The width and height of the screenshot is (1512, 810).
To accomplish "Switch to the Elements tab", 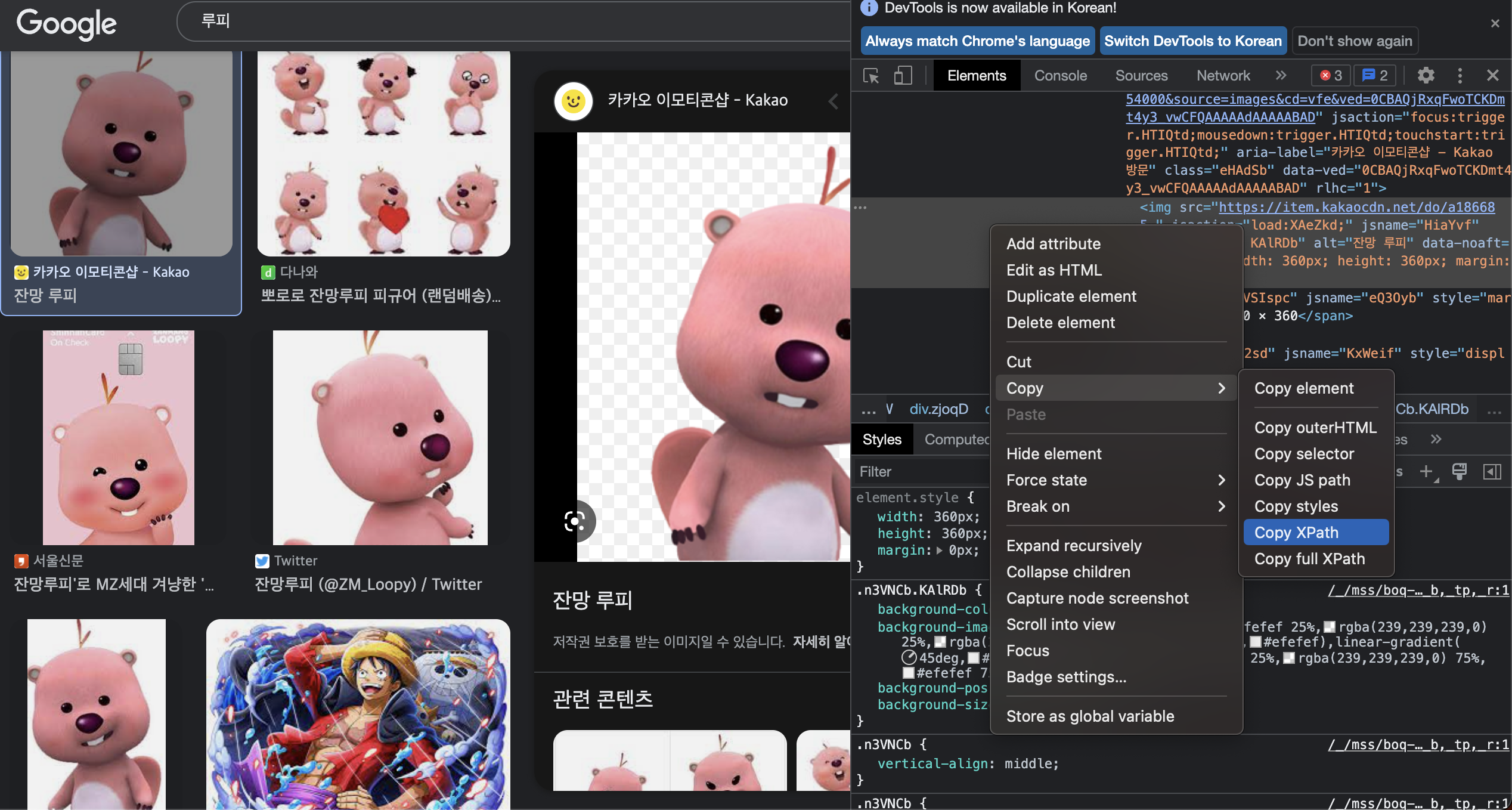I will (x=977, y=76).
